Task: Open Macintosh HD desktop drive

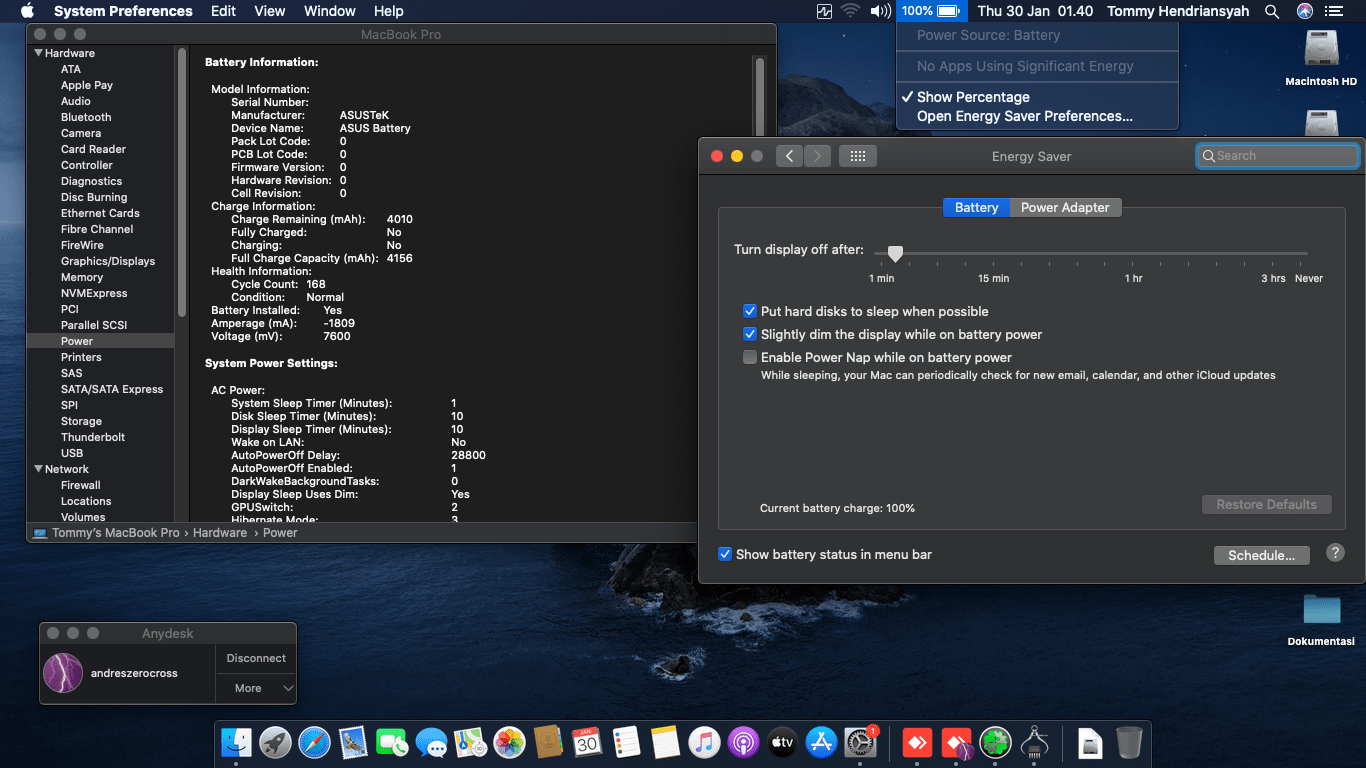Action: coord(1321,56)
